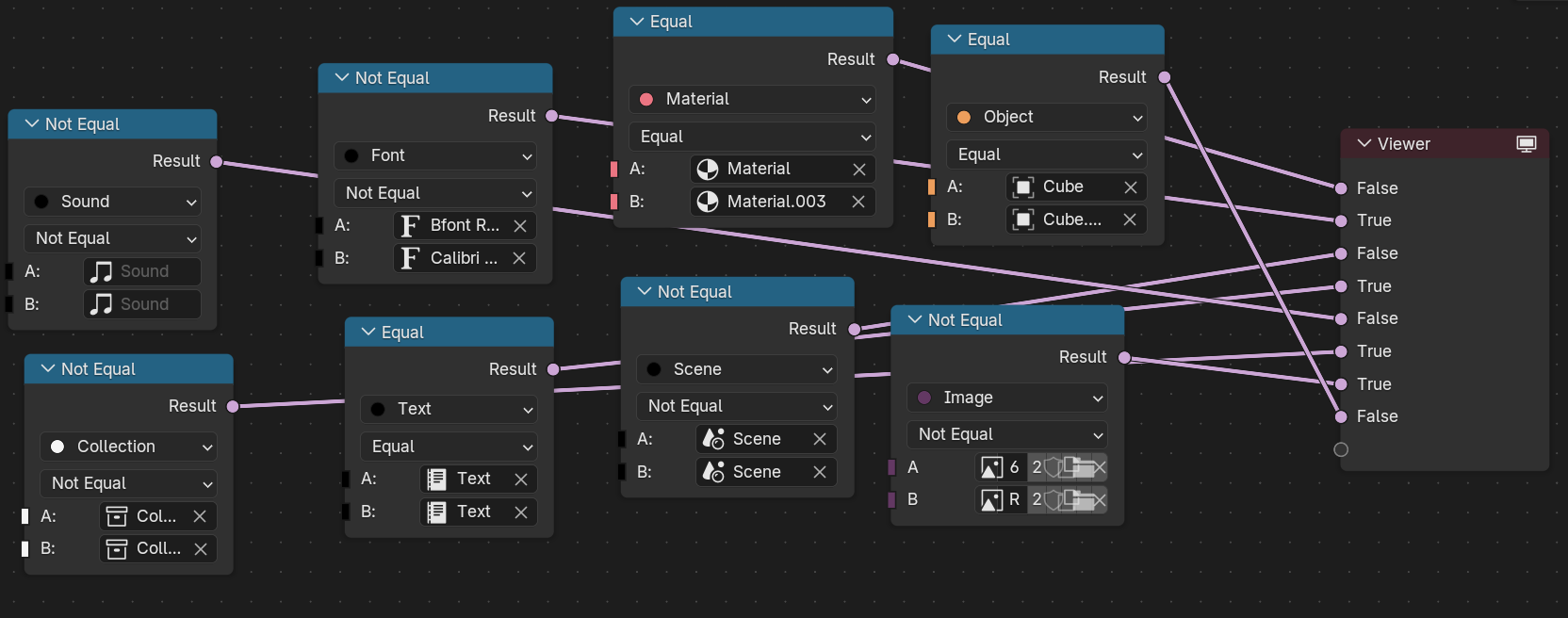Click the material sphere icon next to Material.003
1568x618 pixels.
pyautogui.click(x=708, y=202)
